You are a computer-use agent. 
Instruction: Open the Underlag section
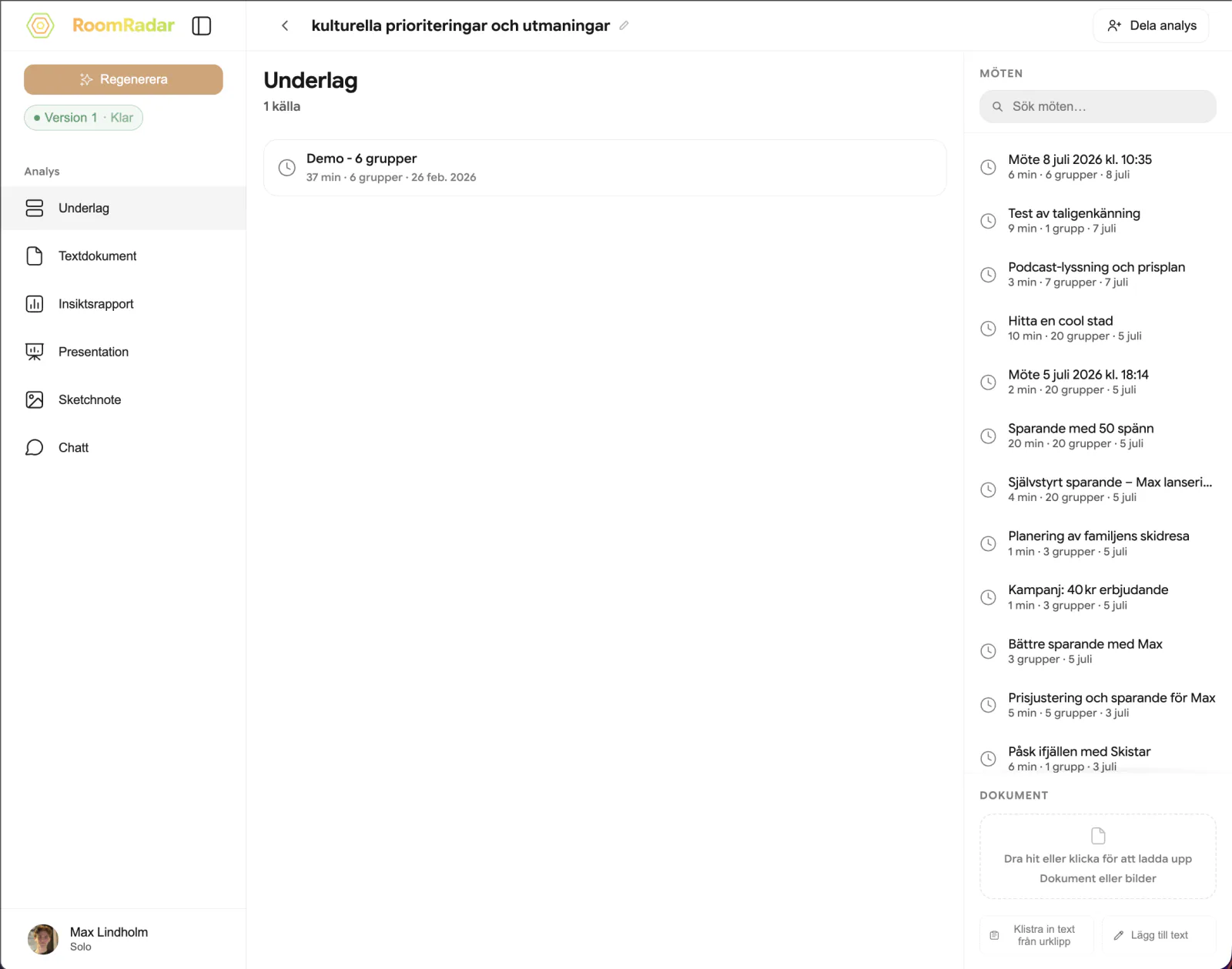(123, 208)
